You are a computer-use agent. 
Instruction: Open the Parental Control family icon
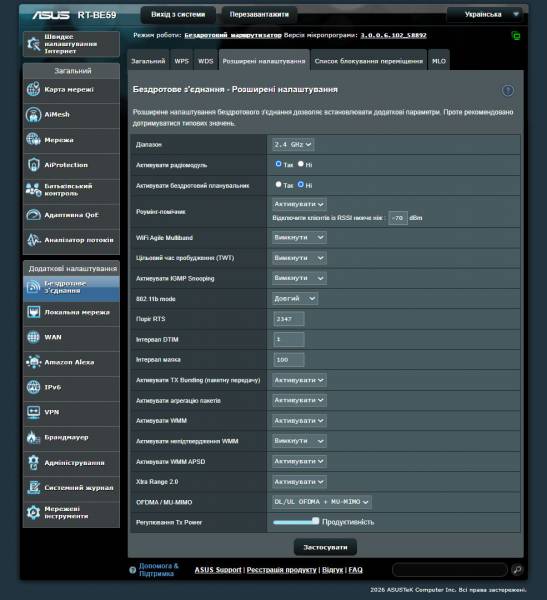pyautogui.click(x=33, y=190)
